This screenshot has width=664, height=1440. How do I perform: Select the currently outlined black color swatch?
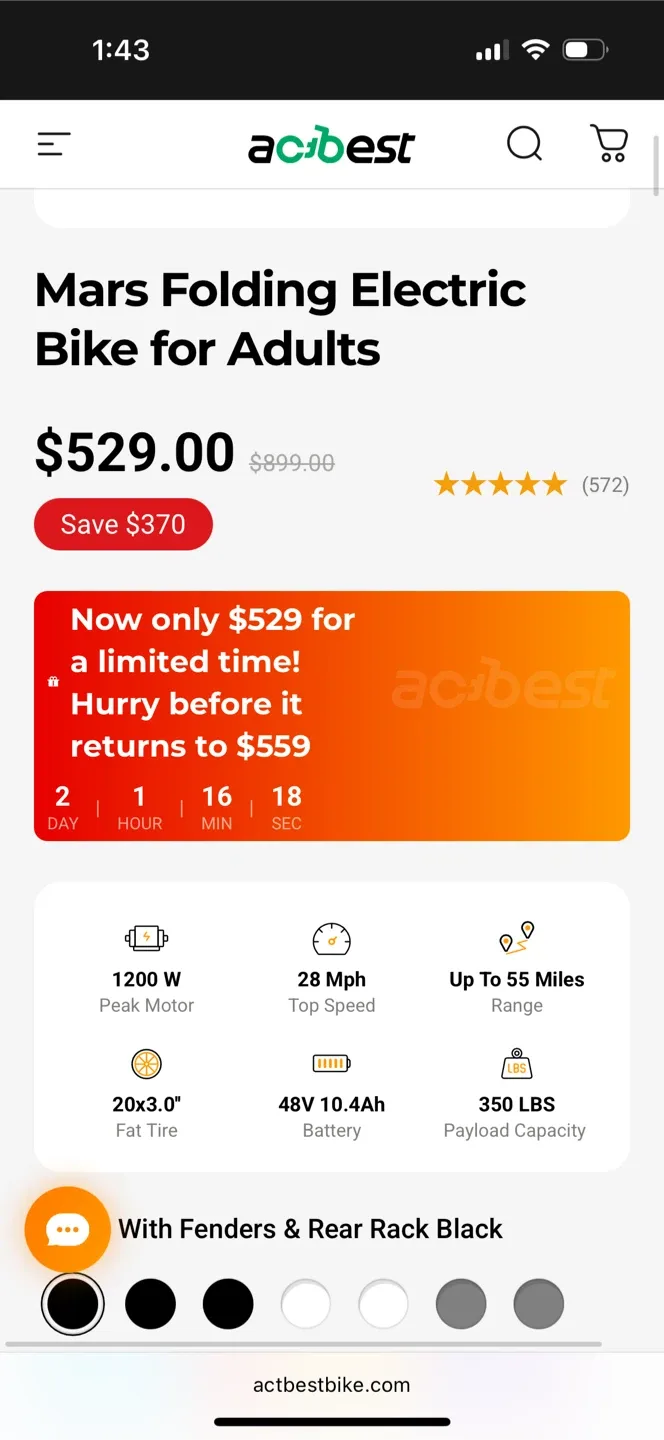73,1305
